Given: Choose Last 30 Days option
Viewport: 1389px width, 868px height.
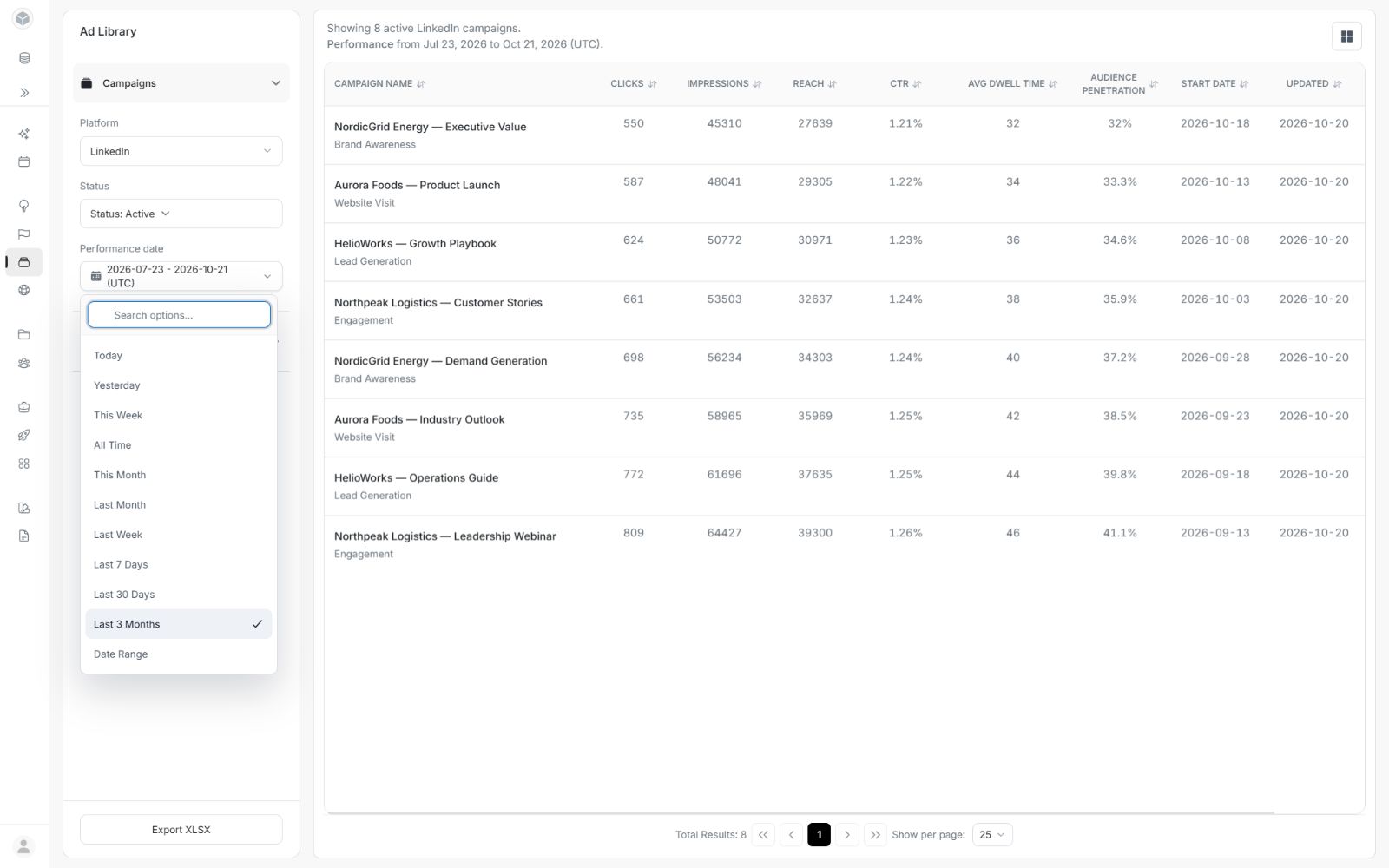Looking at the screenshot, I should click(x=179, y=595).
